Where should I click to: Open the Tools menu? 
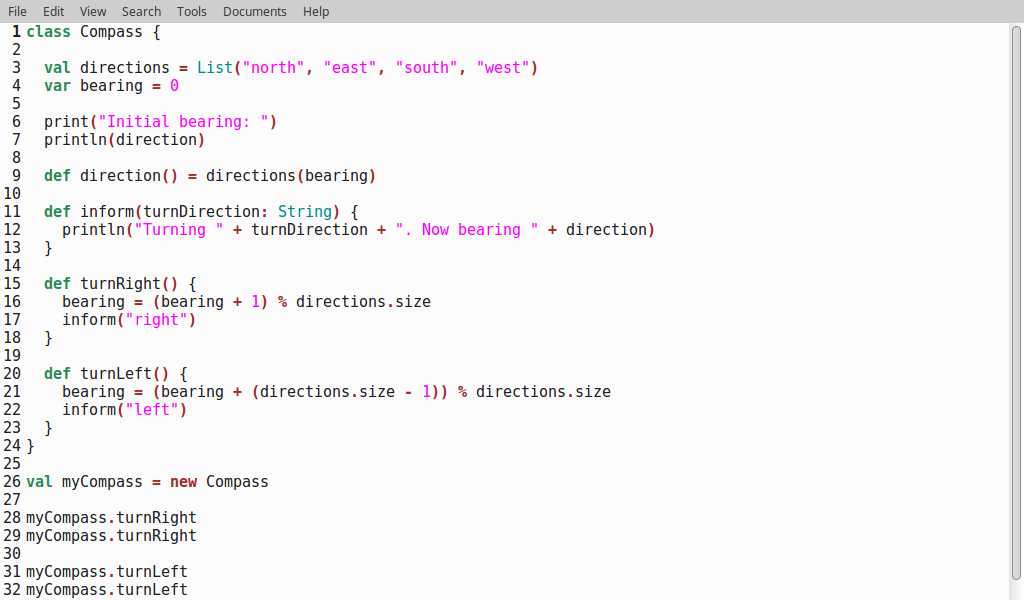(x=191, y=11)
